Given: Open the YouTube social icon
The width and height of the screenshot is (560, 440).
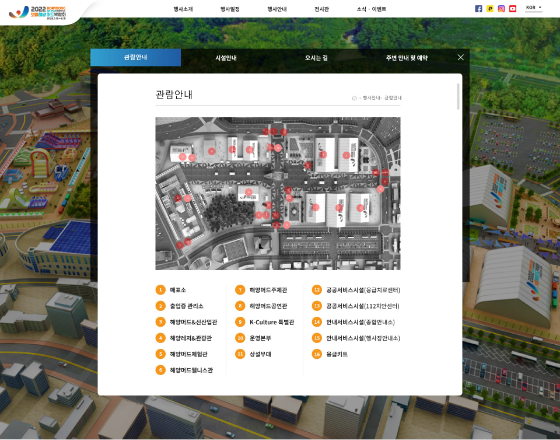Looking at the screenshot, I should [x=512, y=9].
